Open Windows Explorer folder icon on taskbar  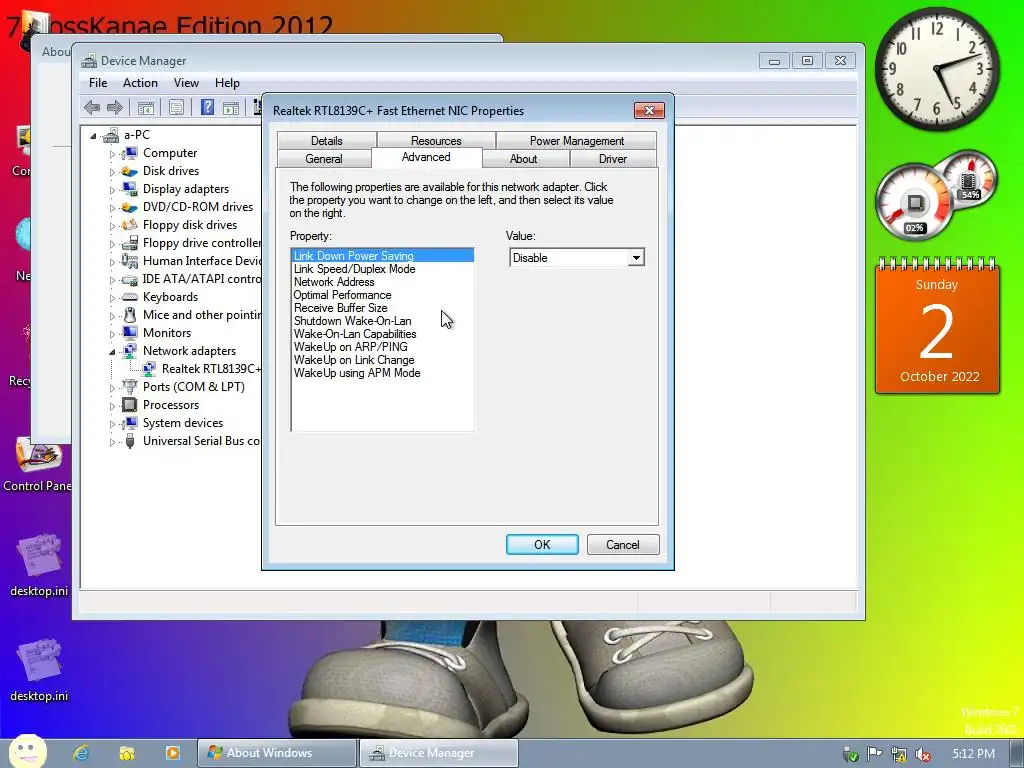coord(127,753)
